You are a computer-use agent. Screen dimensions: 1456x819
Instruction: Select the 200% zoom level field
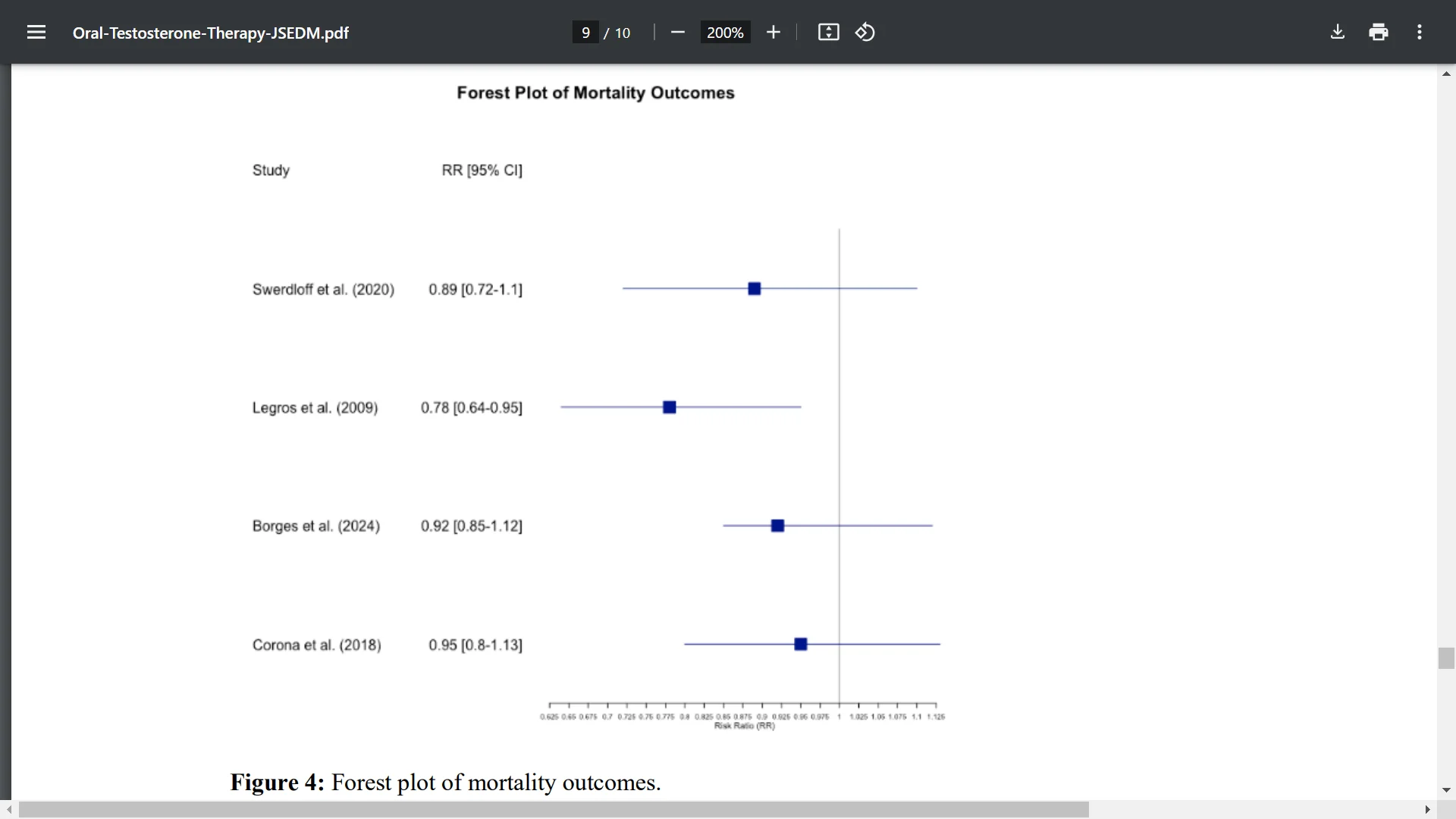(x=725, y=33)
